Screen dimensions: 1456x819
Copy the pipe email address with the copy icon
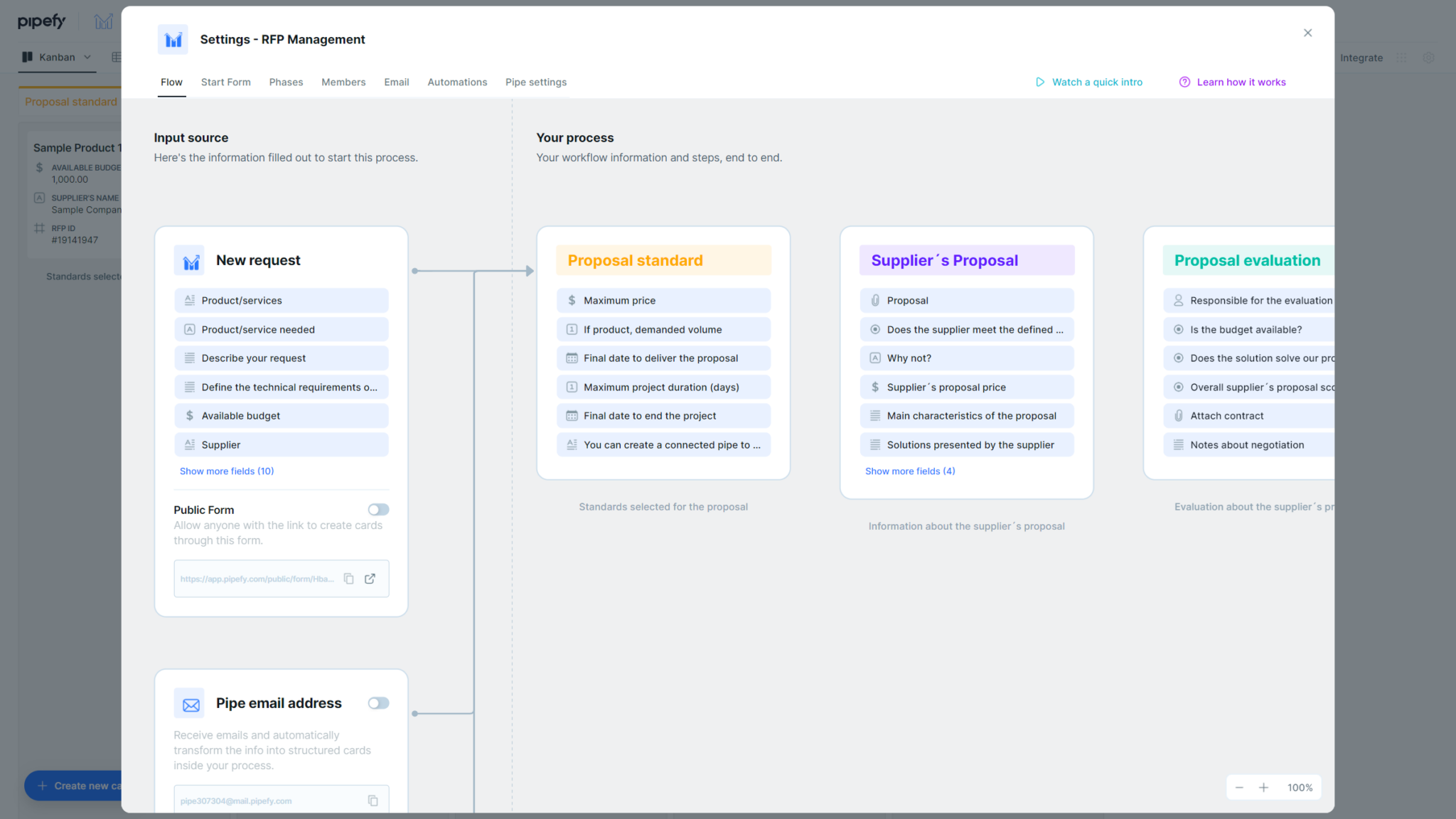(x=373, y=800)
